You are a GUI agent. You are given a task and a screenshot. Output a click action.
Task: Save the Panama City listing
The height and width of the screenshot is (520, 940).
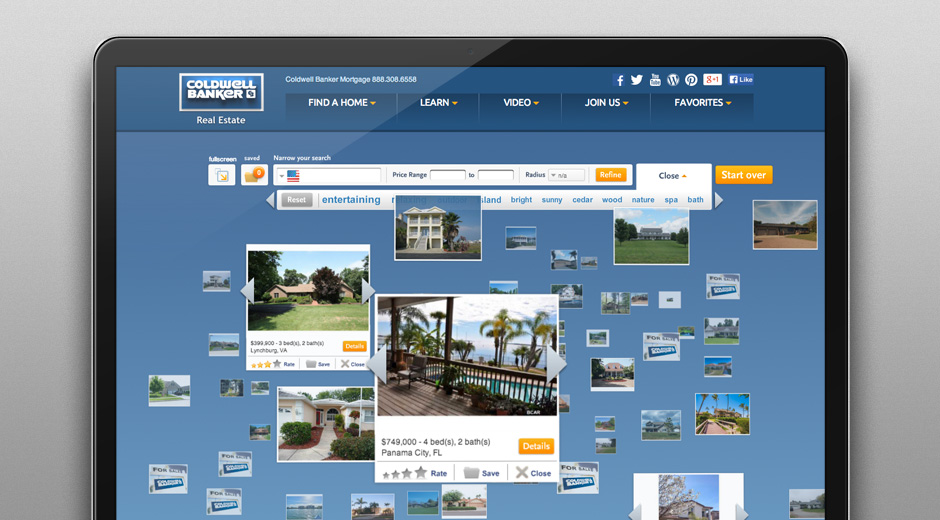pyautogui.click(x=482, y=473)
